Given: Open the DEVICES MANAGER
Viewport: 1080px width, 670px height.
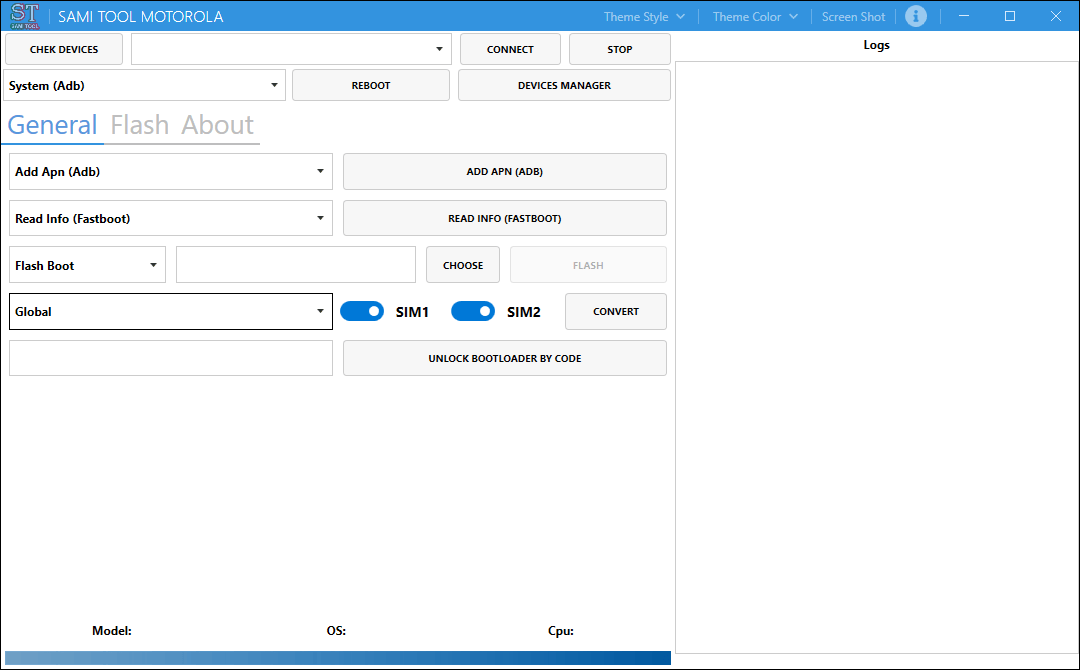Looking at the screenshot, I should pyautogui.click(x=563, y=84).
